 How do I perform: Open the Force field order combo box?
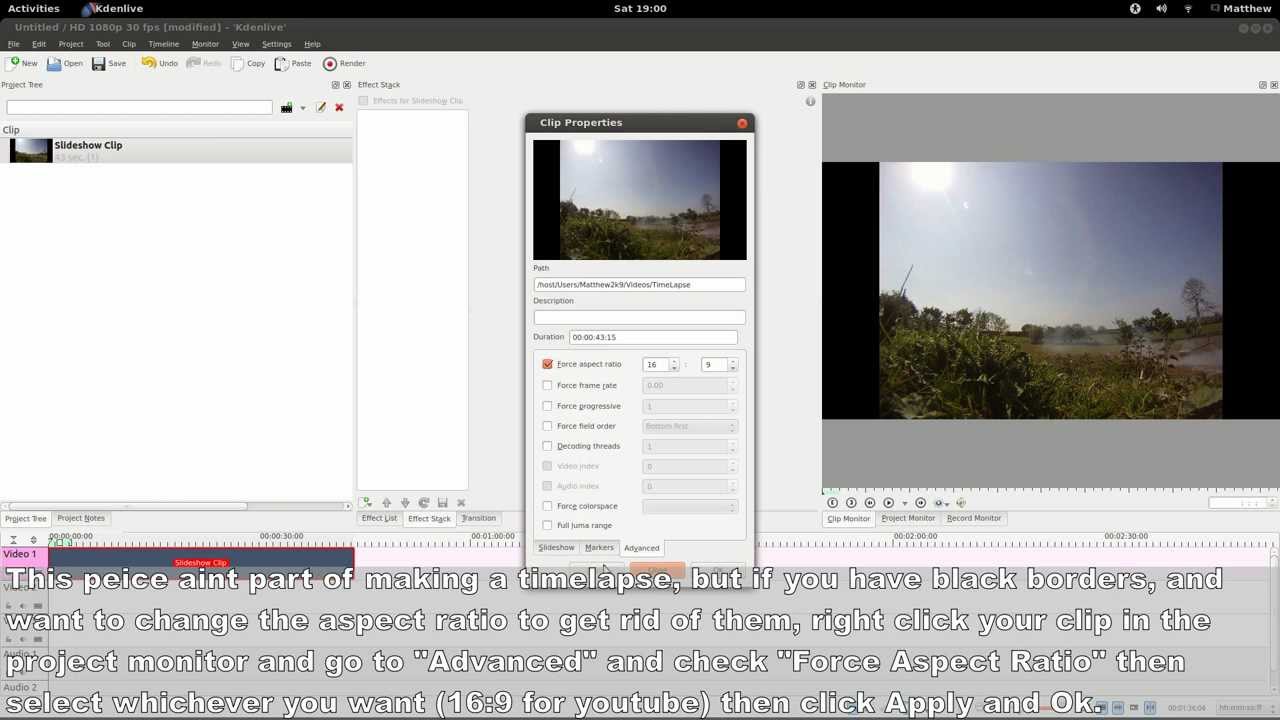690,426
